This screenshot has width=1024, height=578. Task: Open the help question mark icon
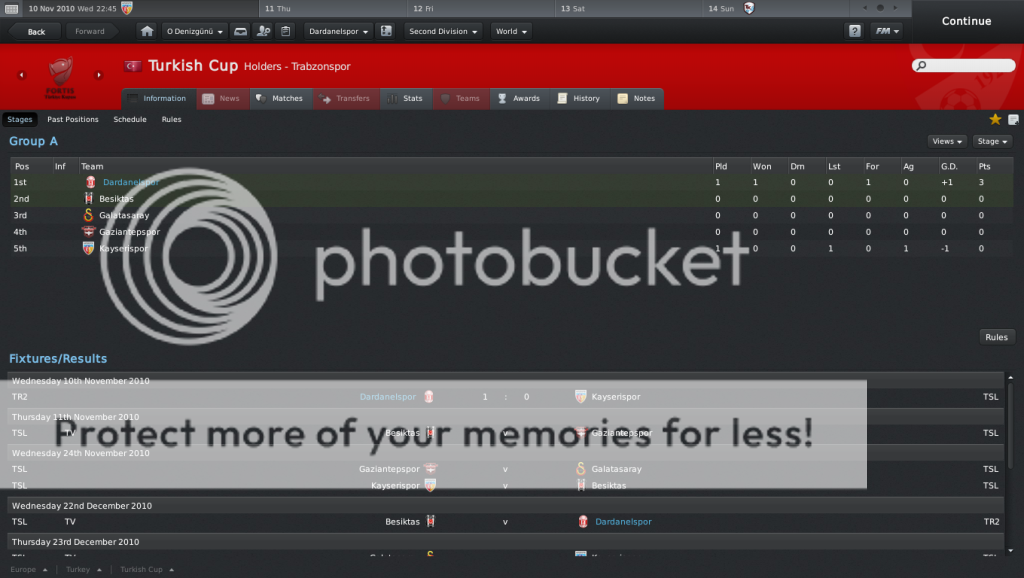coord(855,31)
